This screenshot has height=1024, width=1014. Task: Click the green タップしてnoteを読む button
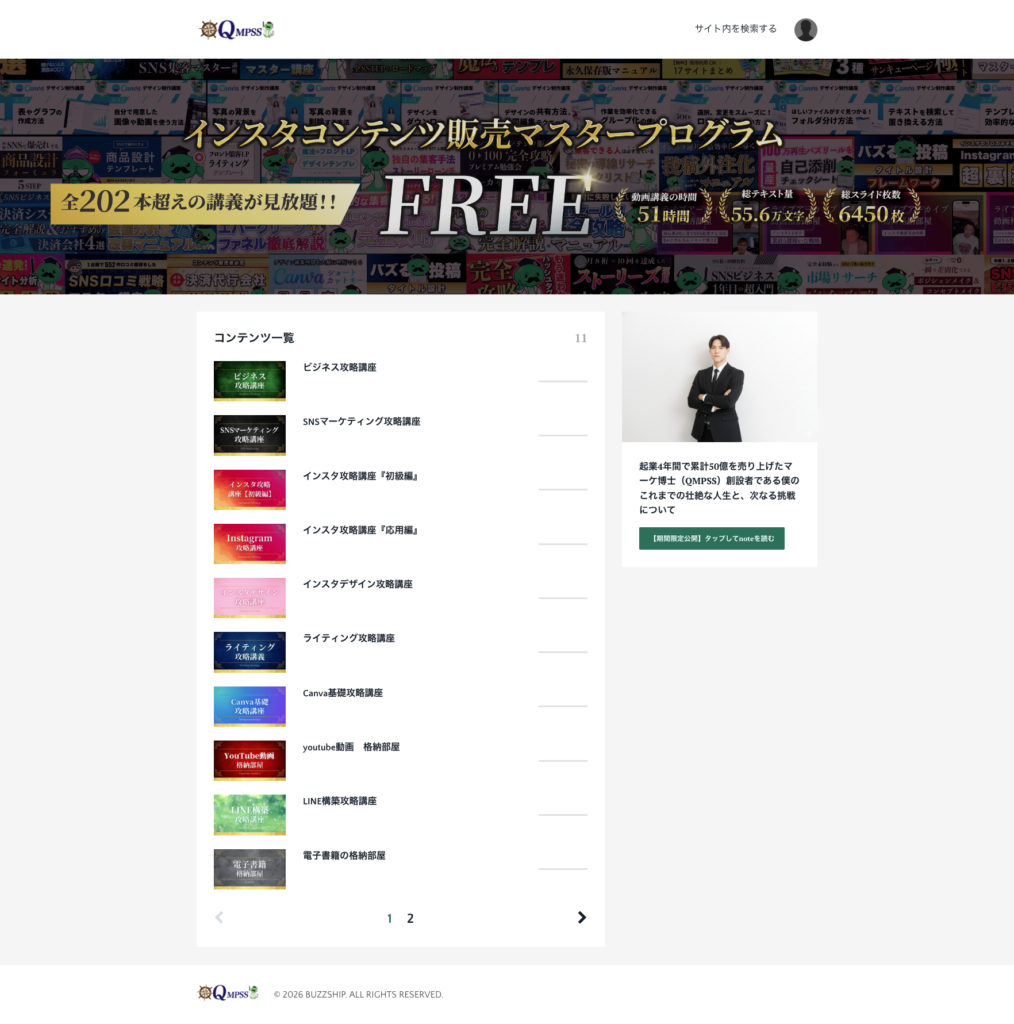[x=712, y=538]
